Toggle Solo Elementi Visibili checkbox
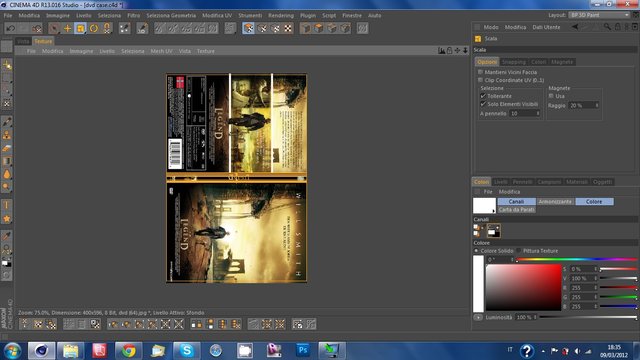Viewport: 640px width, 360px height. coord(483,104)
